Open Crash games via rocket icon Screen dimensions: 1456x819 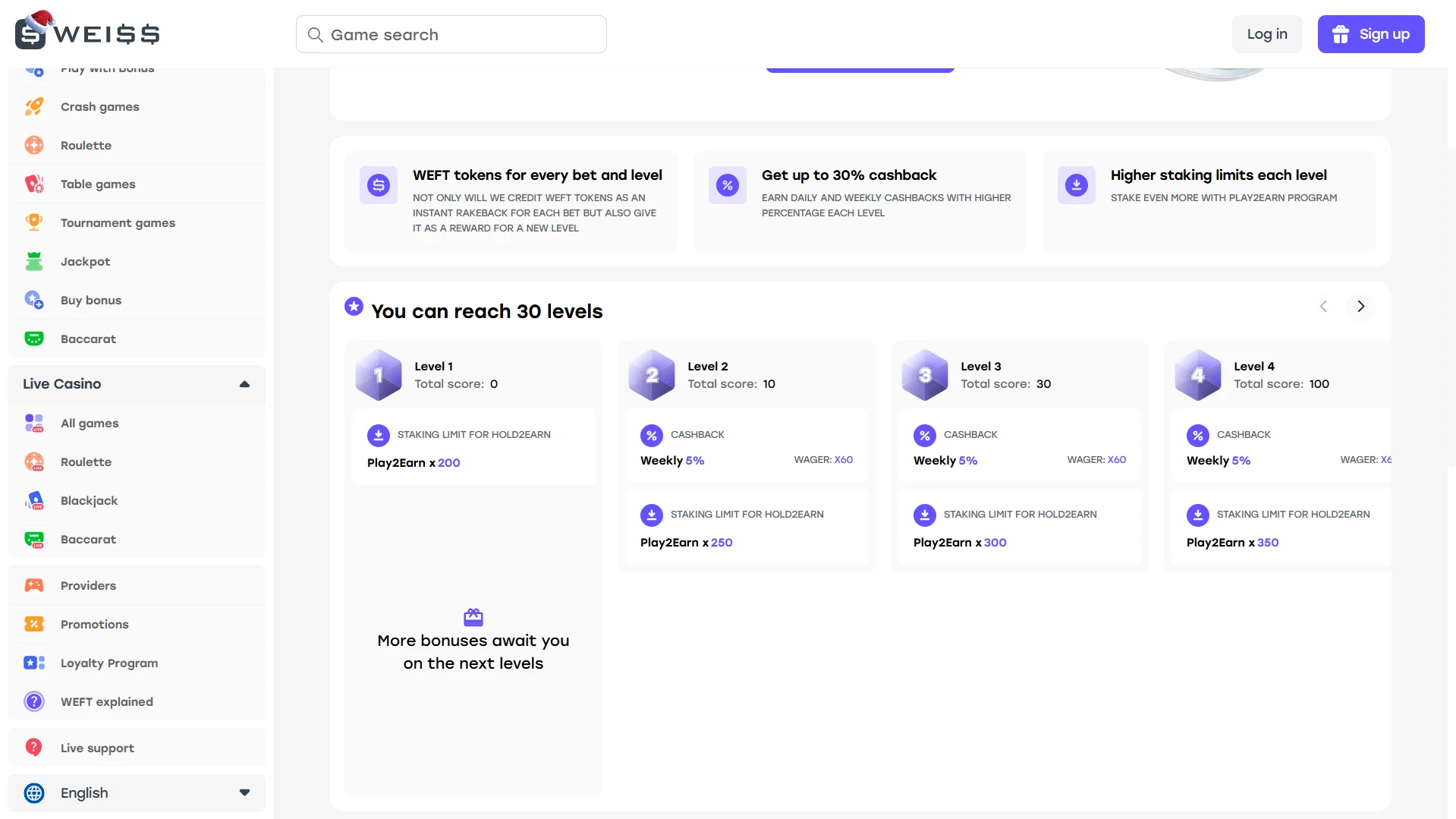coord(34,107)
